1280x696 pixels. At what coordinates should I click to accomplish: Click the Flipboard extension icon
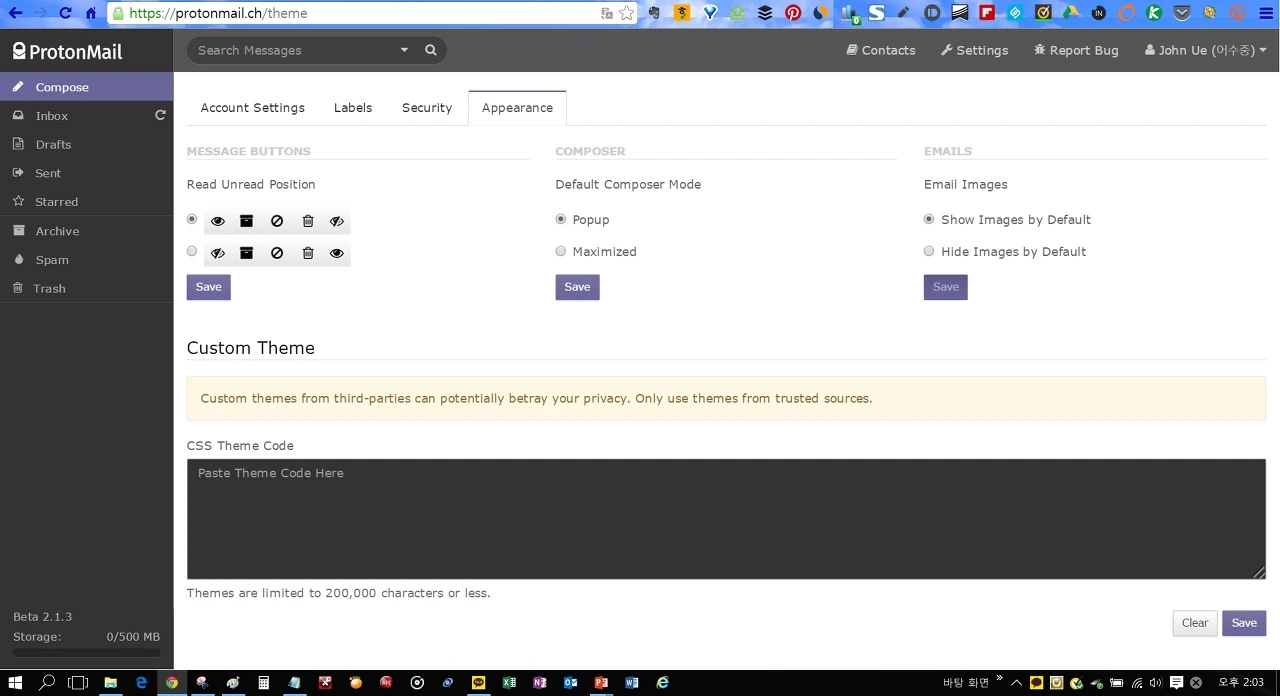(987, 13)
